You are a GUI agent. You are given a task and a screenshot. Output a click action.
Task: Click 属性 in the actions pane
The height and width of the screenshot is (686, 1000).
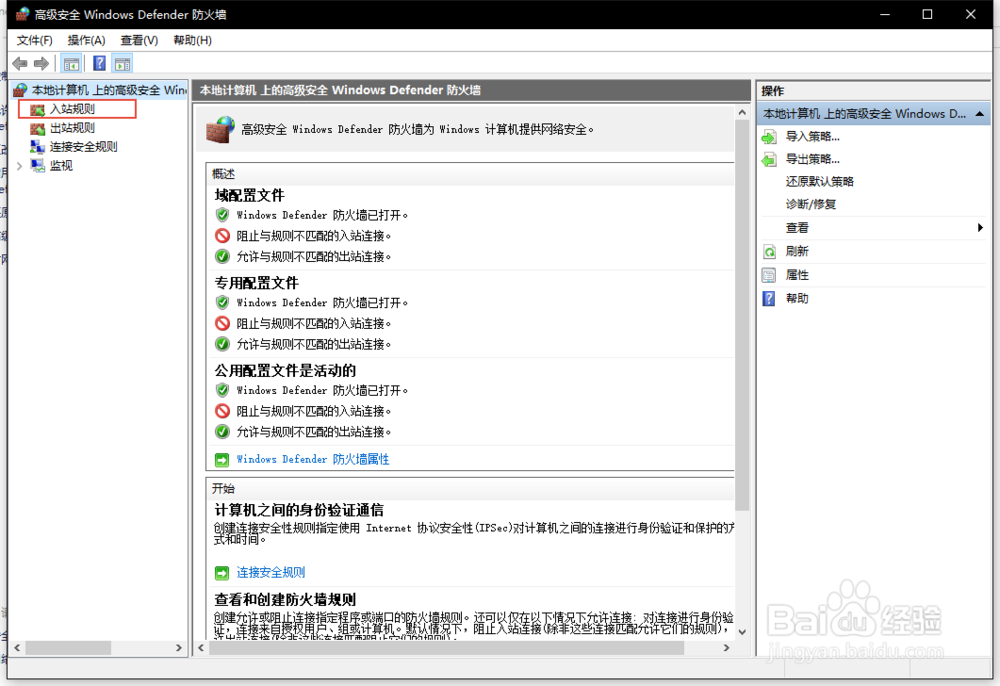point(797,275)
